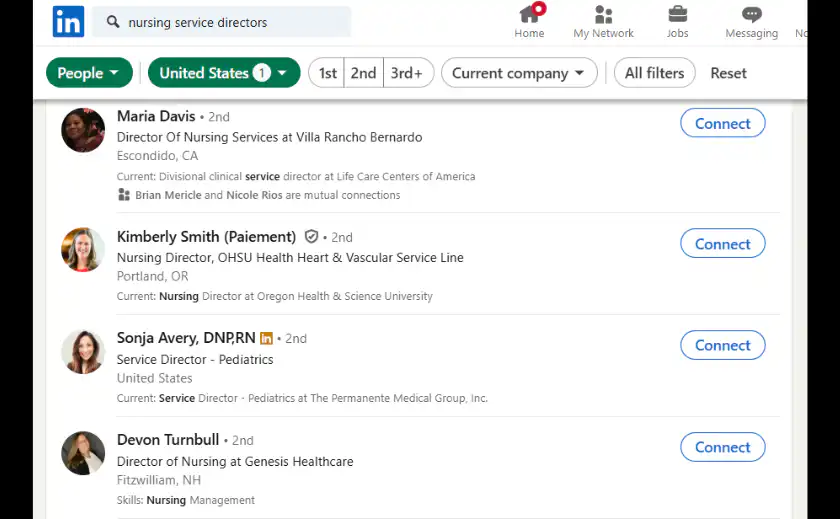Expand the Current company dropdown

pos(518,73)
